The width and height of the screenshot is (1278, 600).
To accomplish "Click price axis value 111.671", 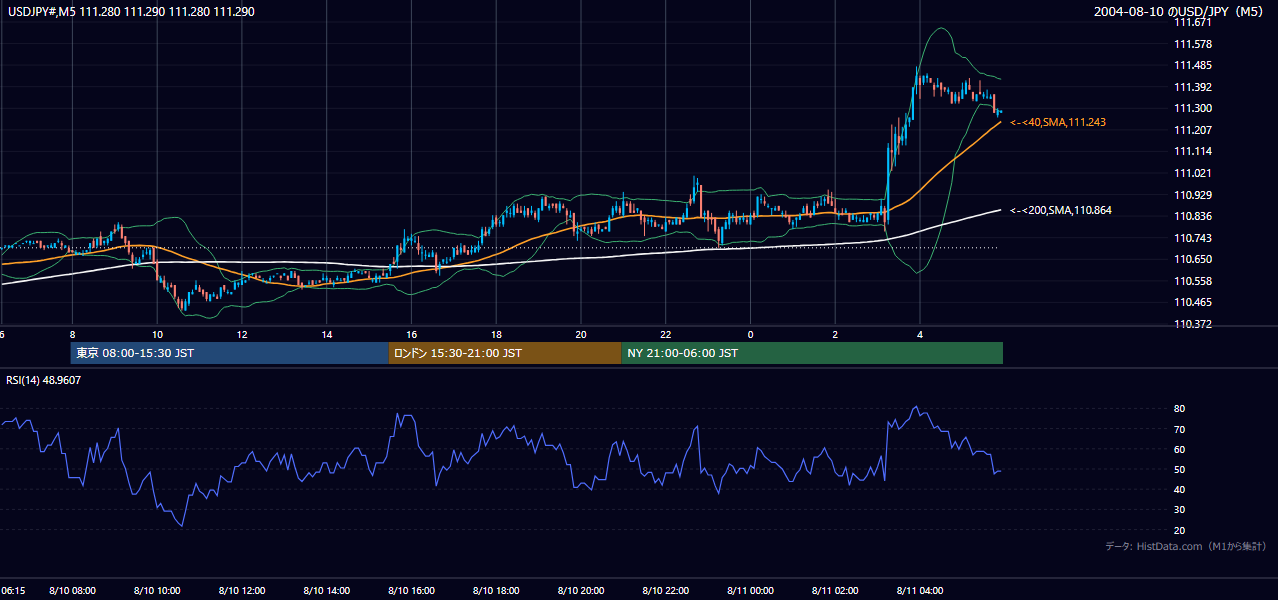I will 1192,22.
